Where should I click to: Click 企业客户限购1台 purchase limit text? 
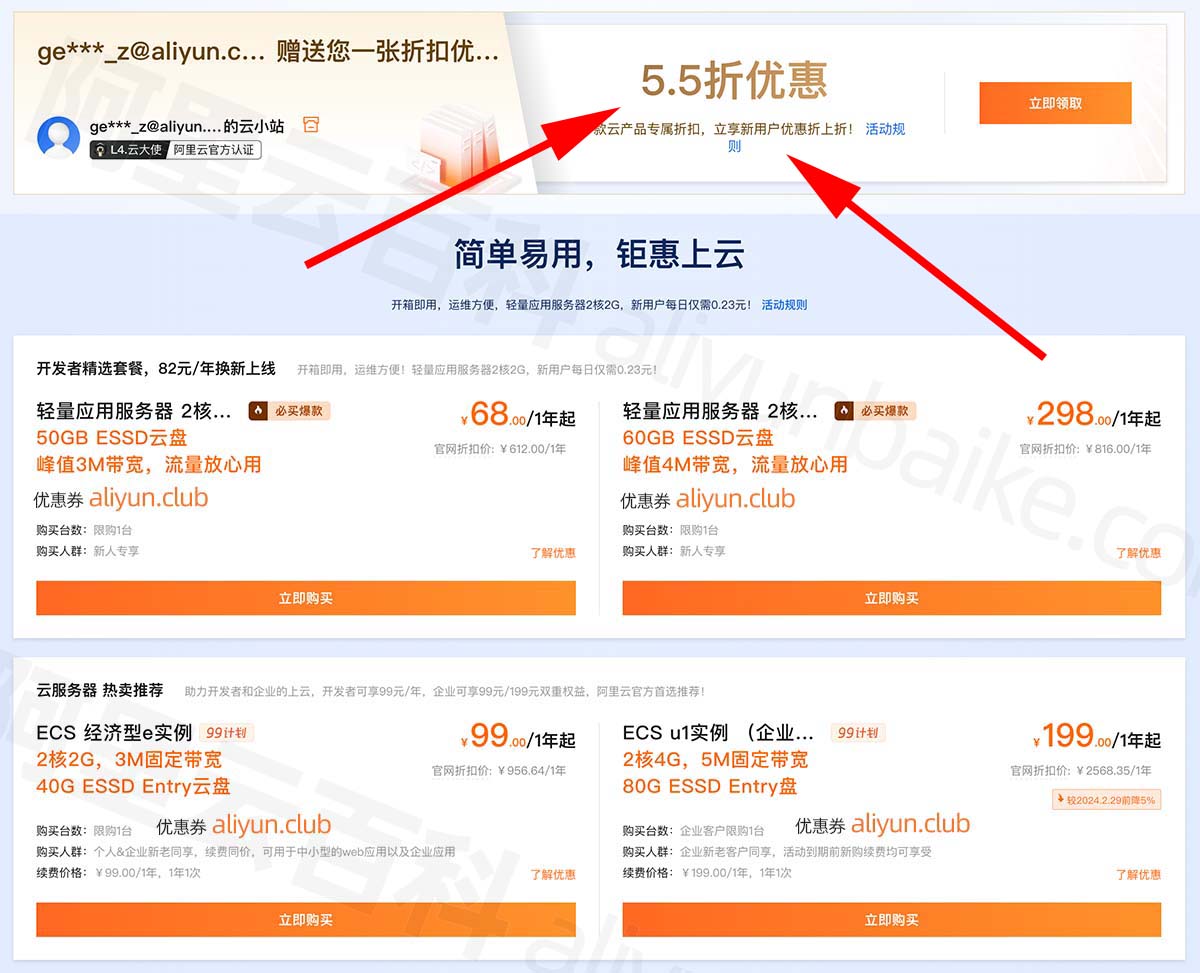(722, 831)
